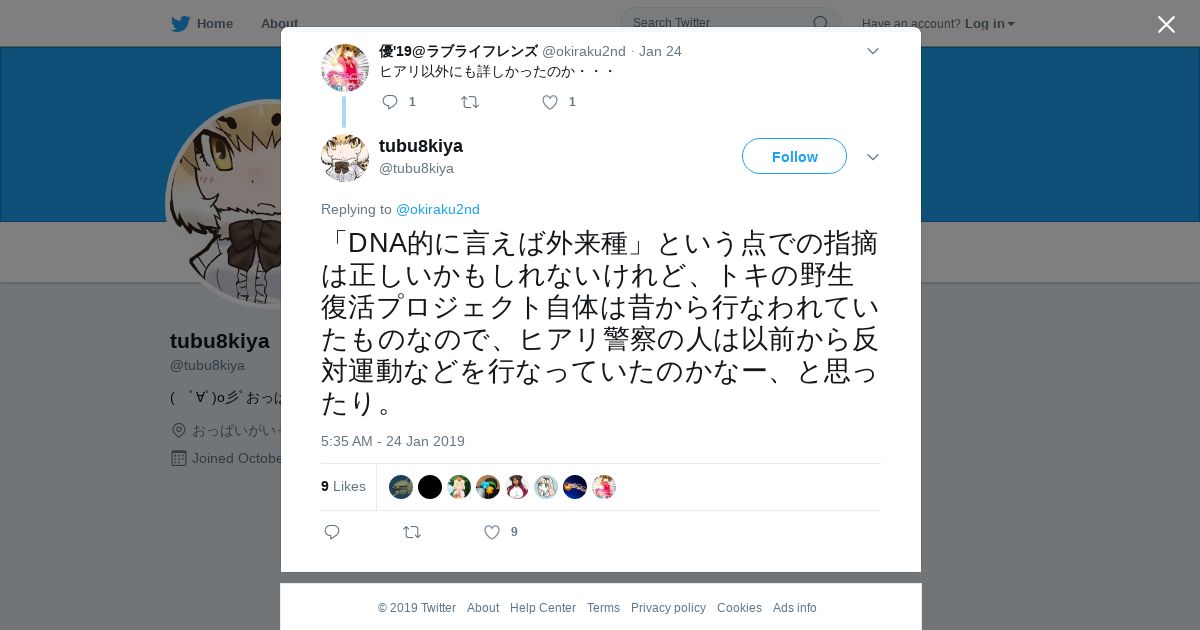Like tubu8kiya's main tweet with 9 likes

[492, 532]
